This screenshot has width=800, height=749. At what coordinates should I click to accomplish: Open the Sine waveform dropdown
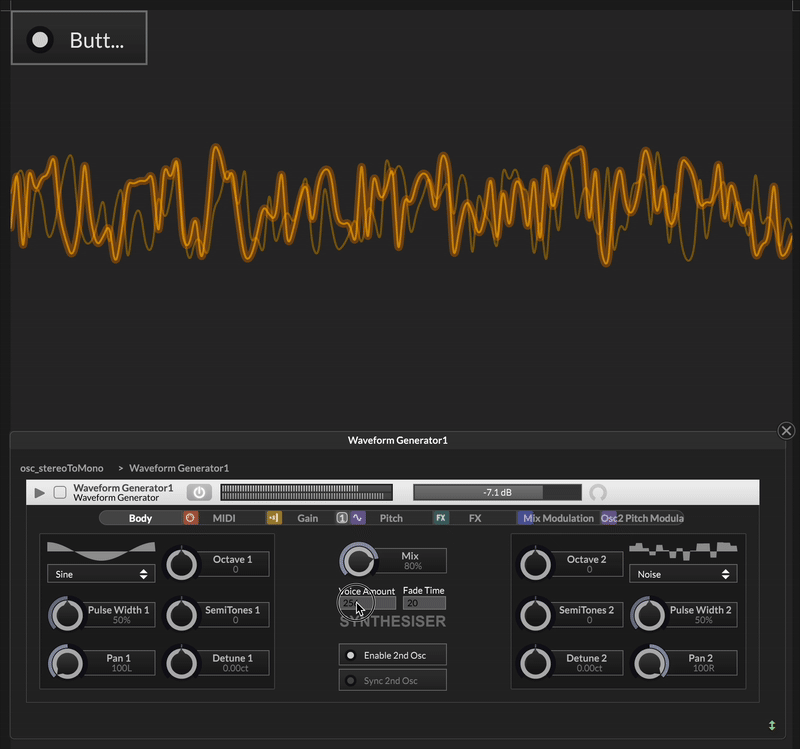pyautogui.click(x=101, y=574)
